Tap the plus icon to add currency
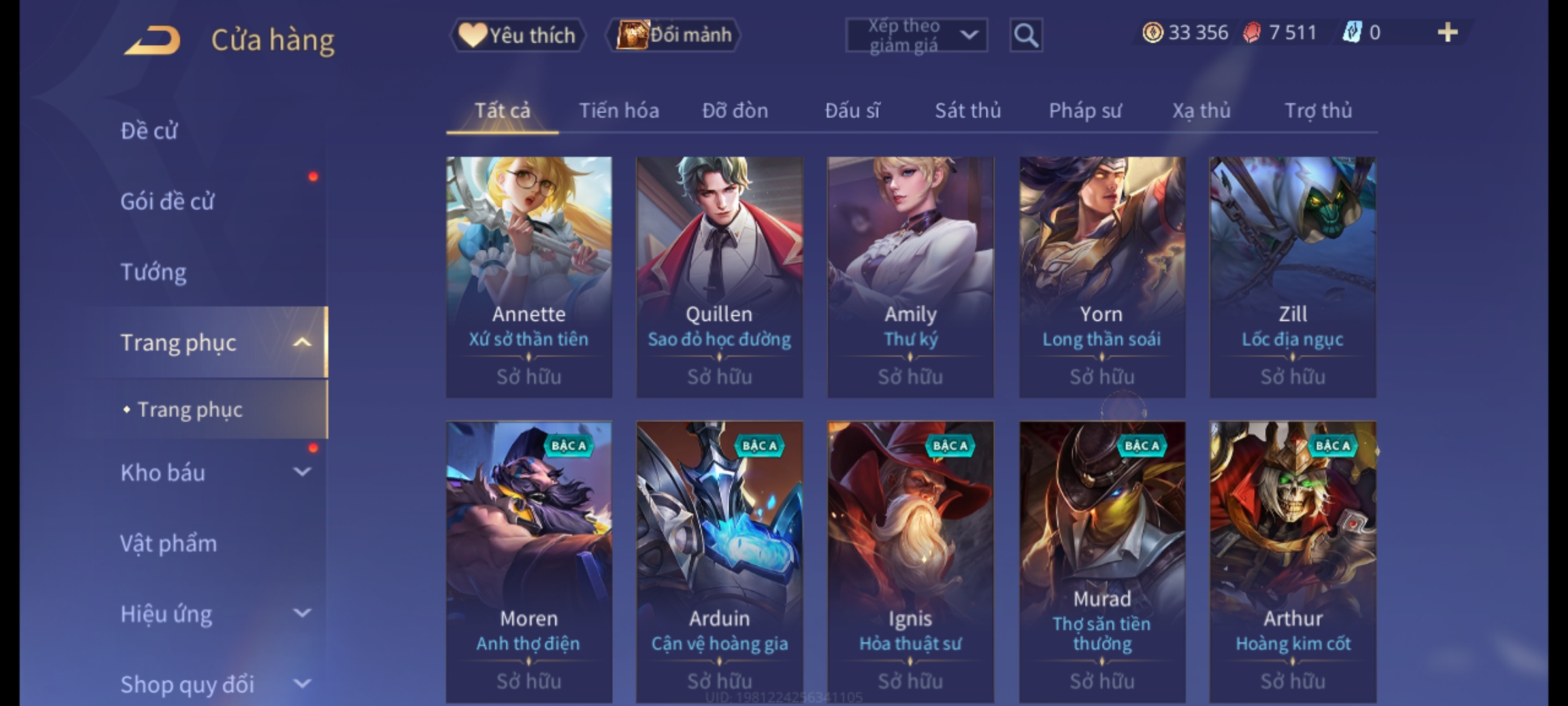Screen dimensions: 1568x706 pyautogui.click(x=1448, y=33)
